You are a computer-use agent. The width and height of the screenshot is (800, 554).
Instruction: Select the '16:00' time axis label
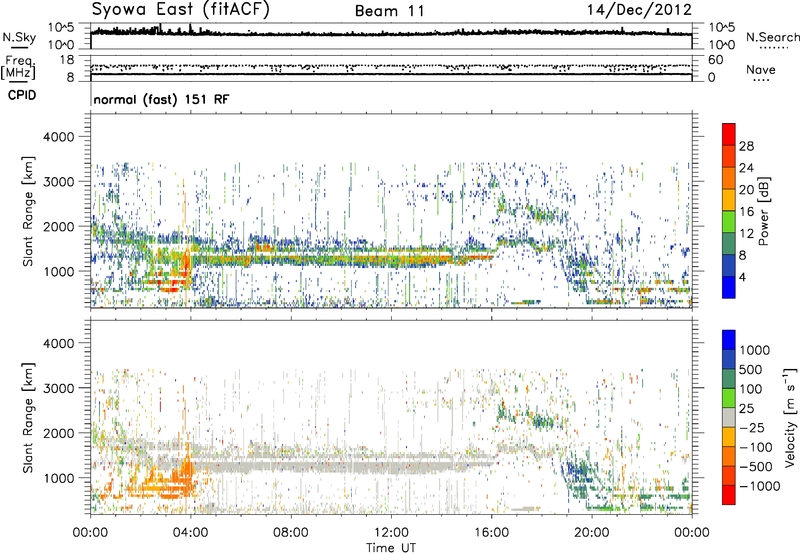[491, 533]
